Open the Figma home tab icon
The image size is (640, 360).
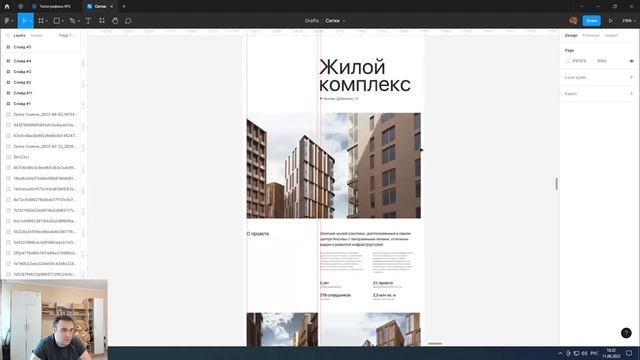(7, 7)
